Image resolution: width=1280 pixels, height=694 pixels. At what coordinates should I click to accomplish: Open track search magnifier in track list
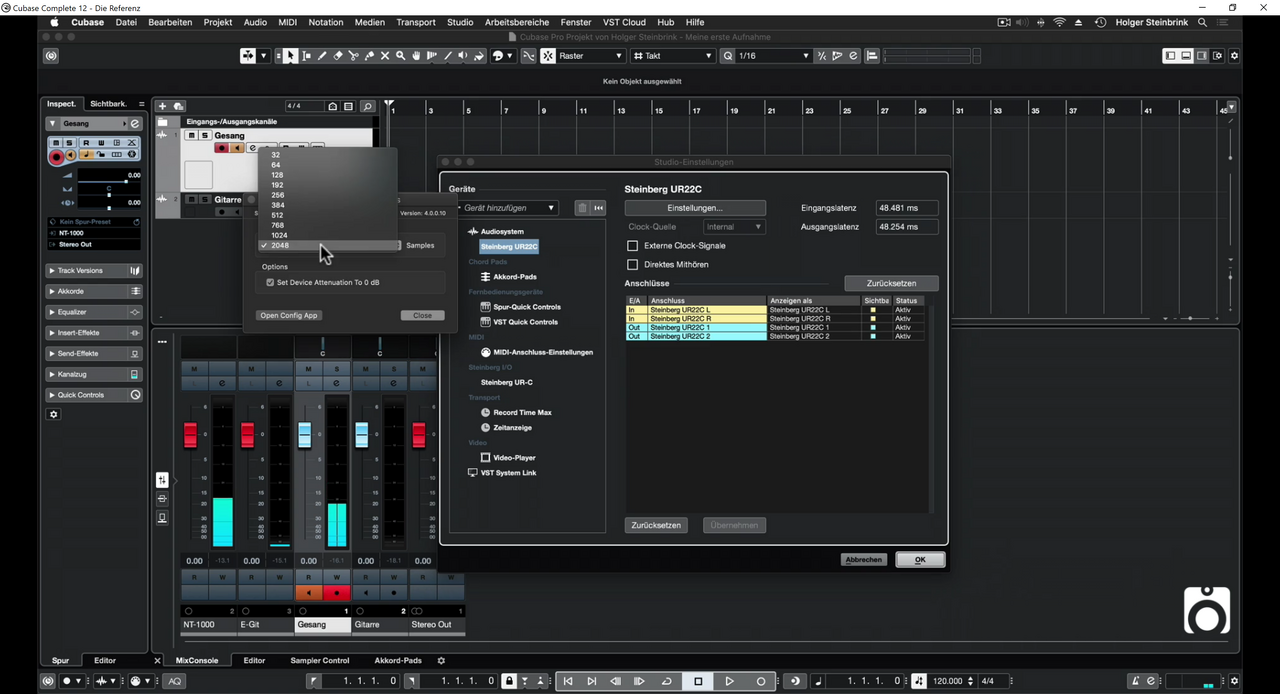coord(367,106)
